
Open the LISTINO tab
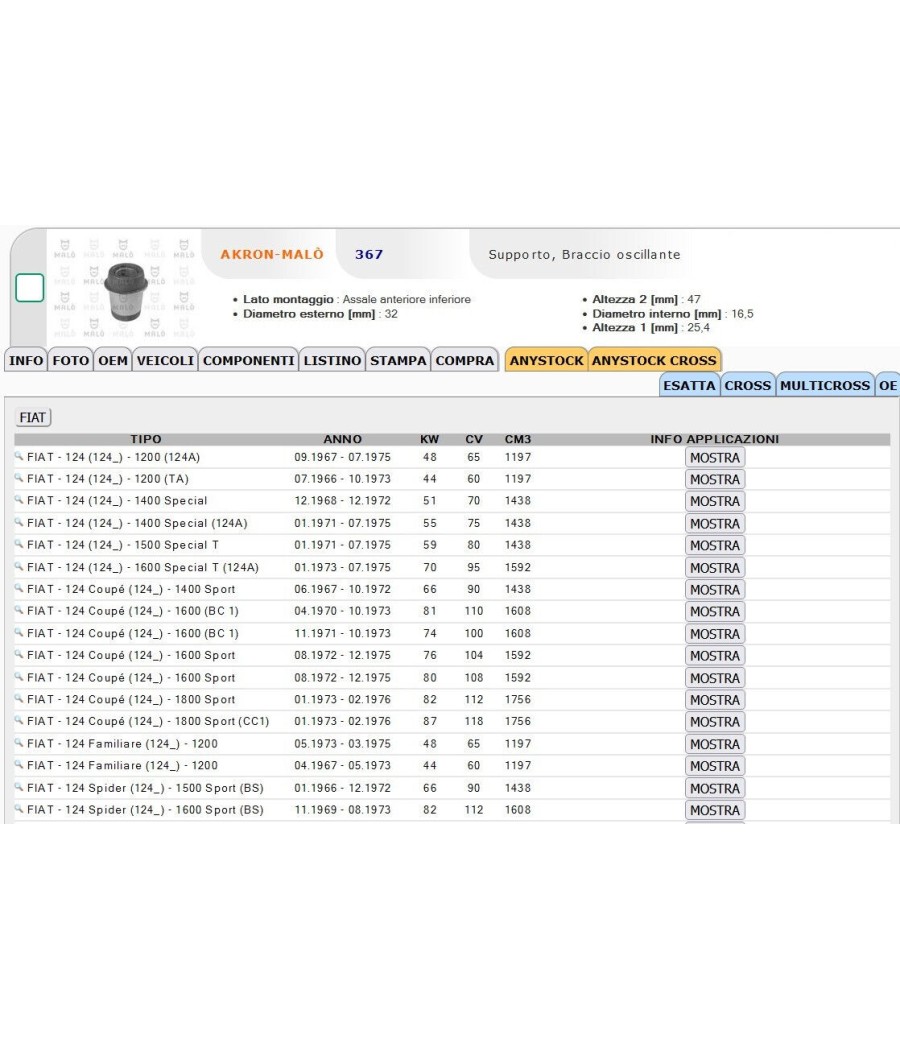[332, 360]
